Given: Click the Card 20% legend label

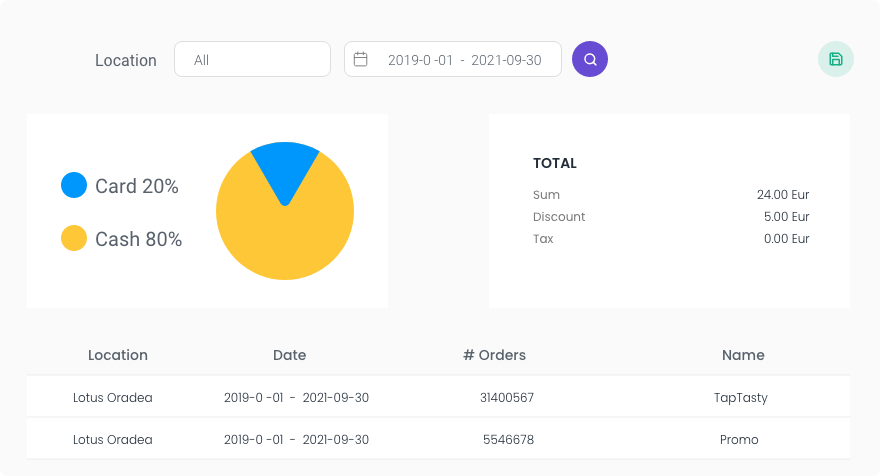Looking at the screenshot, I should click(137, 186).
